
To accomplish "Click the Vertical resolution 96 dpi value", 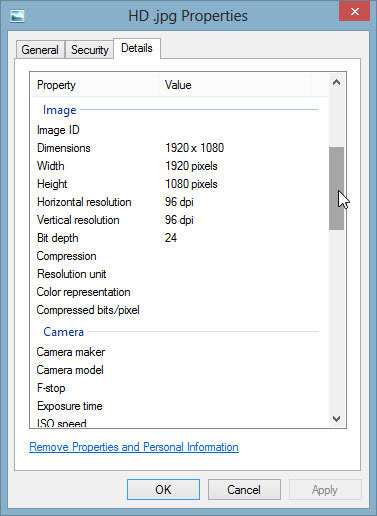I will 179,220.
